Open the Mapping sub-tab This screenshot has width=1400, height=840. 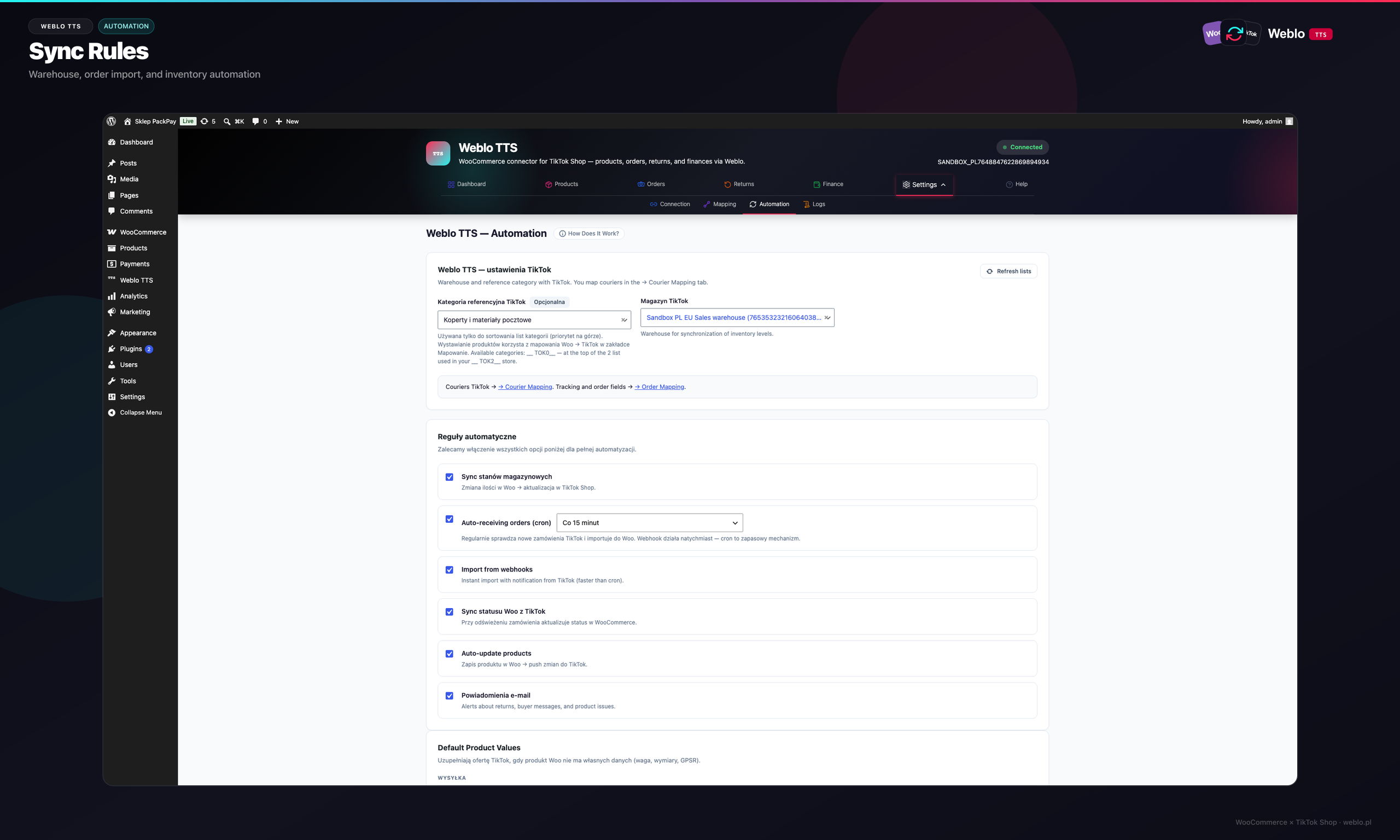click(x=720, y=205)
